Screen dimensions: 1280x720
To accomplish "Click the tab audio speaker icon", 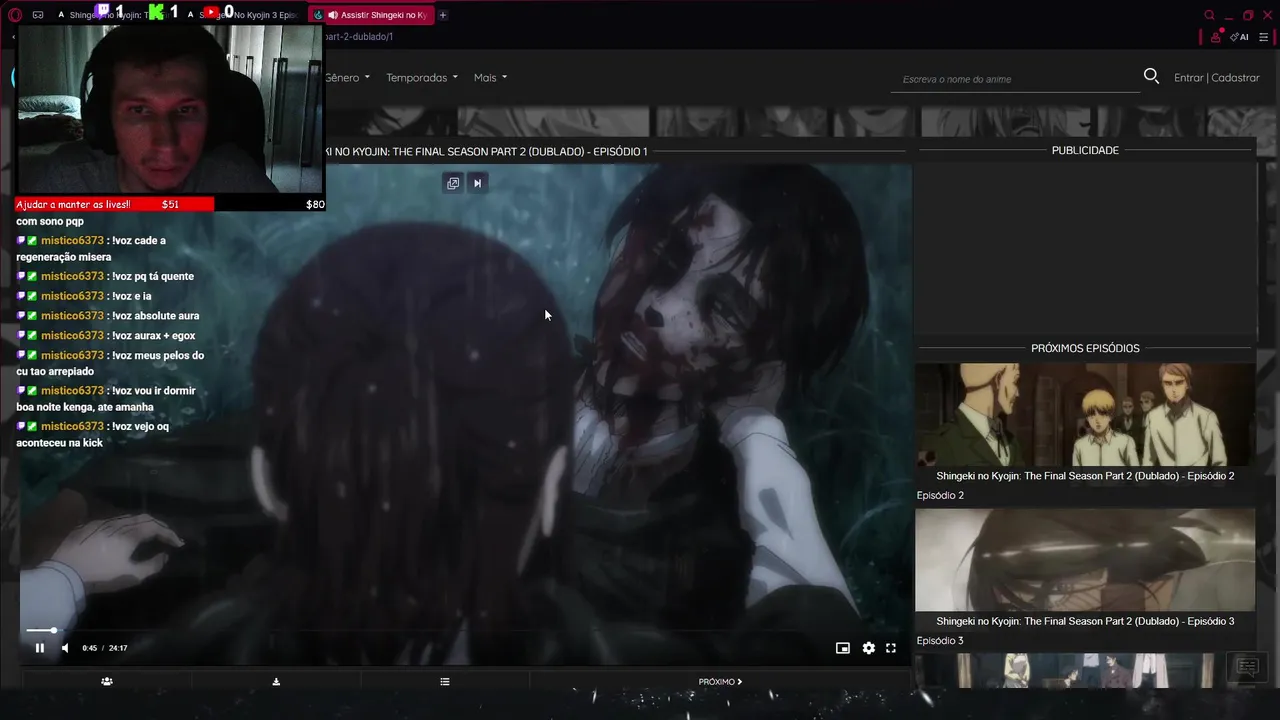I will click(333, 15).
